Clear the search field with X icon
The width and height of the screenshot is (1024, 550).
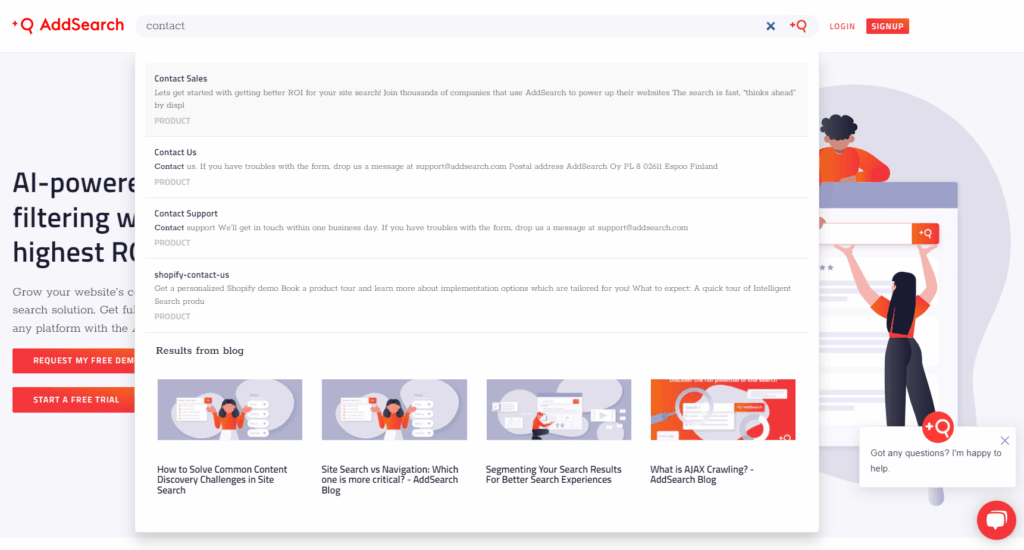click(x=770, y=26)
